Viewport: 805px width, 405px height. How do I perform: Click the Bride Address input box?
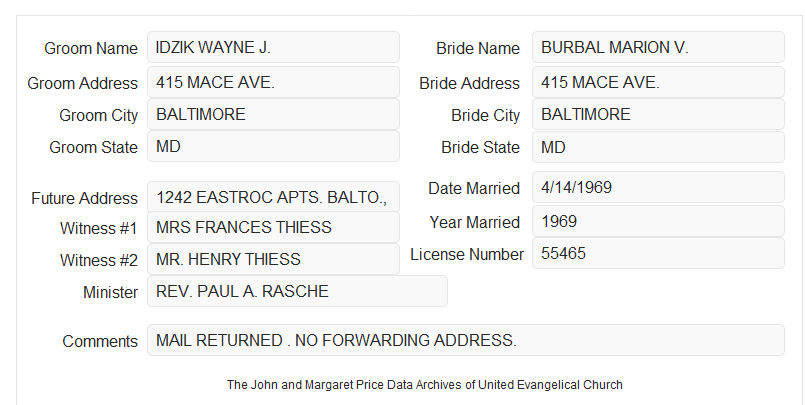click(658, 82)
